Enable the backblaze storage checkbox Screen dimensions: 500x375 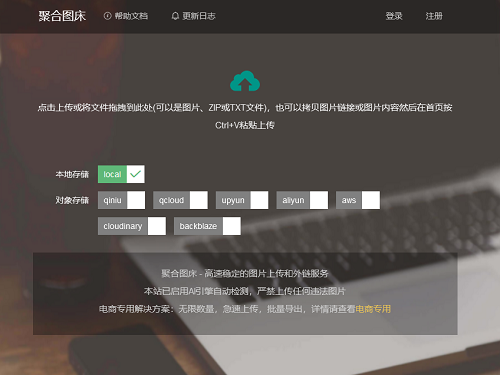[232, 226]
